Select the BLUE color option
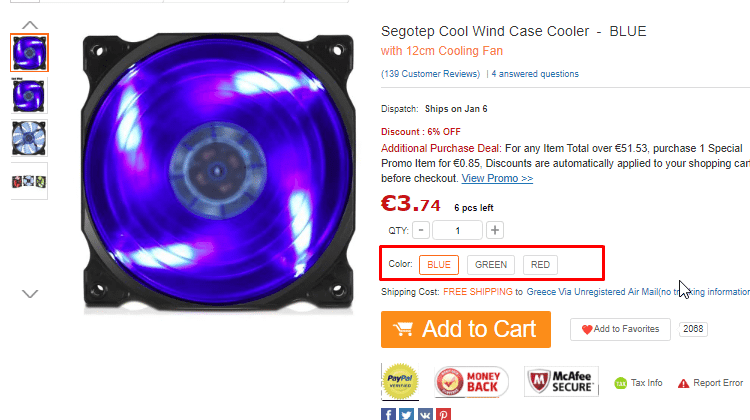 coord(439,265)
